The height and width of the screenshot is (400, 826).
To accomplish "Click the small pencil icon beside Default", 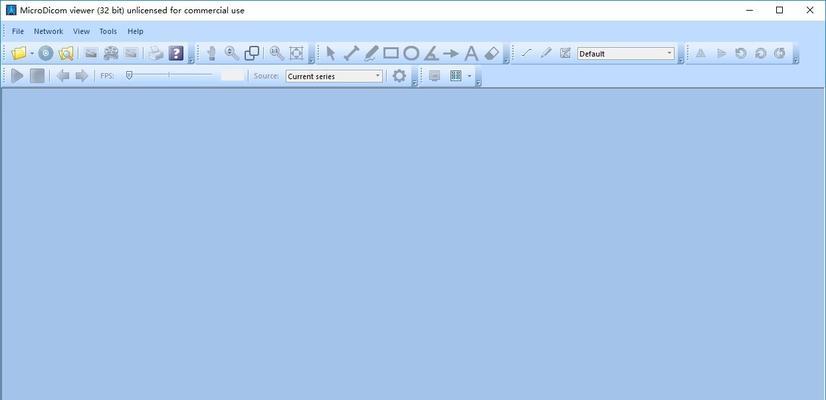I will click(546, 53).
